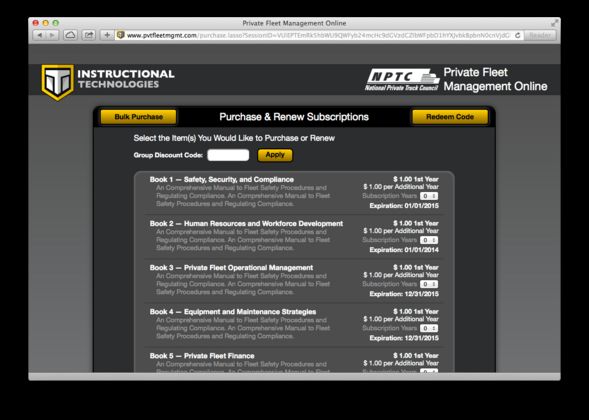The width and height of the screenshot is (589, 420).
Task: Click Apply for the discount code
Action: coord(275,155)
